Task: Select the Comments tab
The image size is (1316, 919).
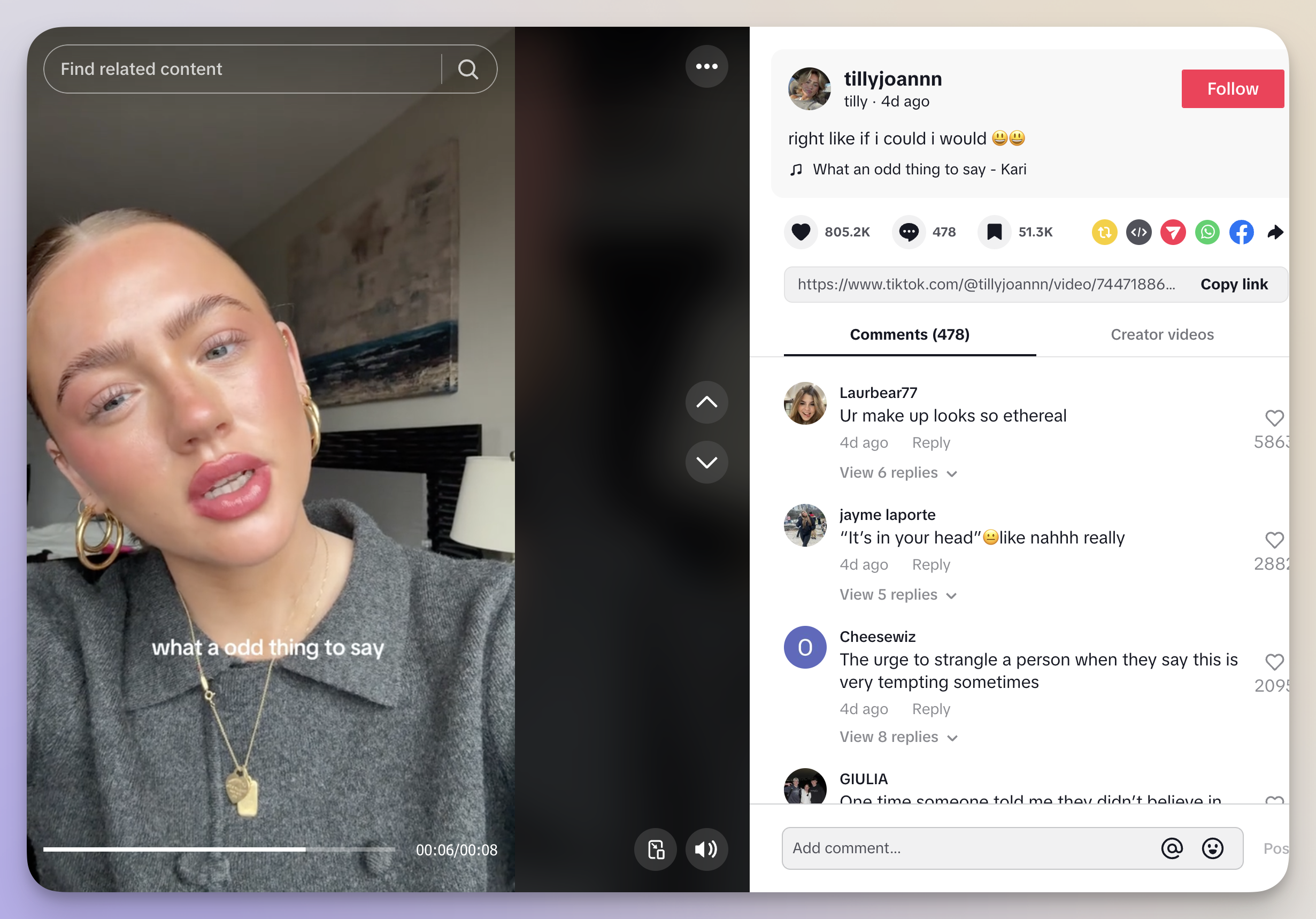Action: [909, 333]
